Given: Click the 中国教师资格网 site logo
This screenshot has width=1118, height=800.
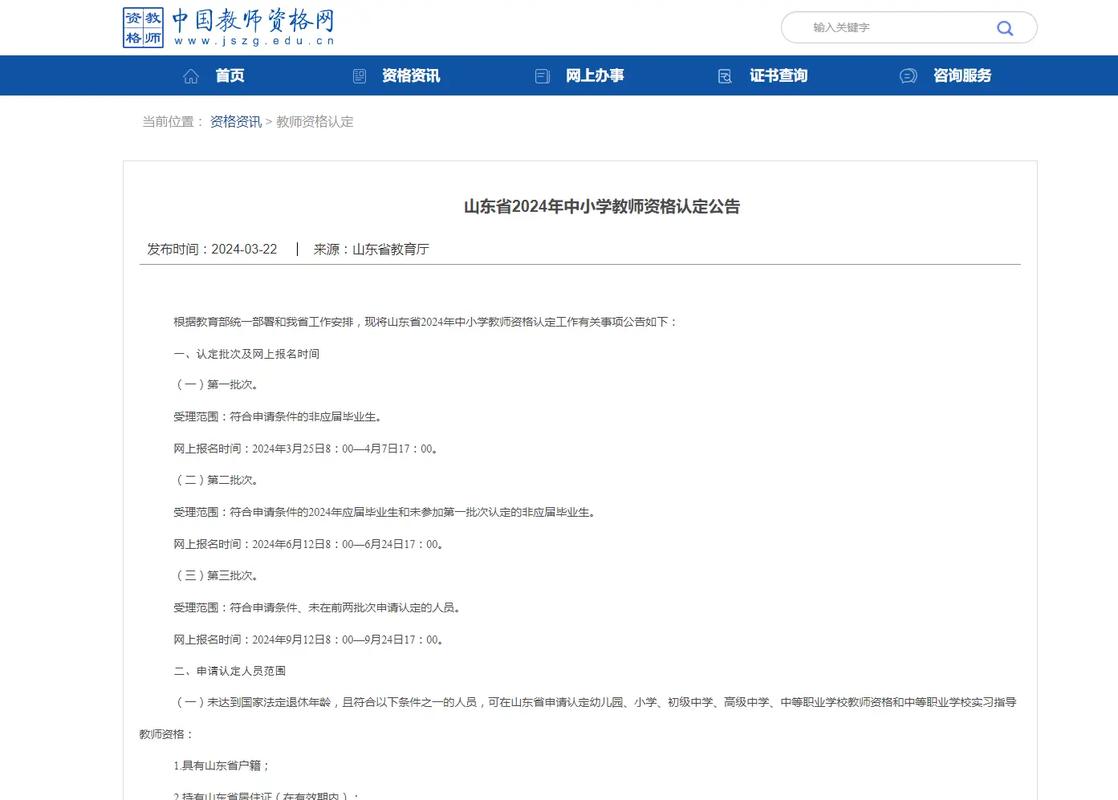Looking at the screenshot, I should tap(229, 27).
